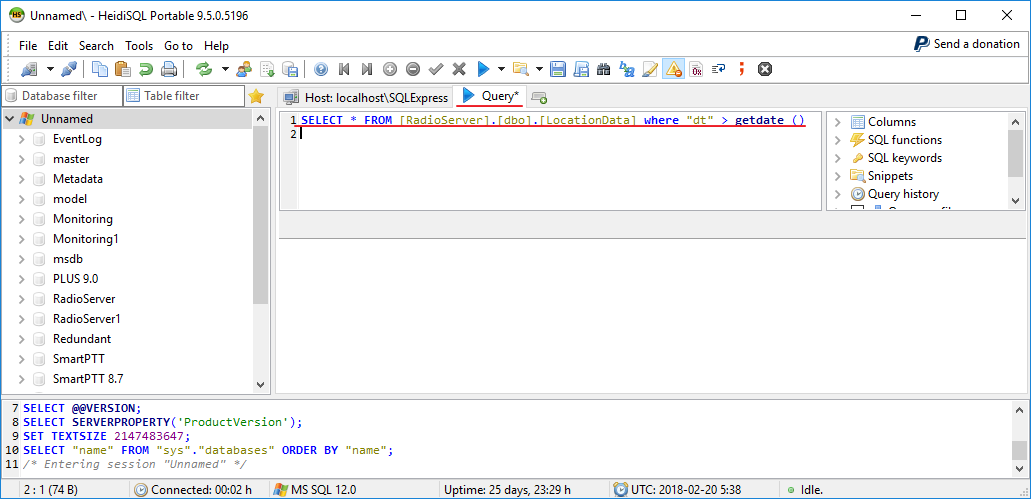
Task: Expand the EventLog database node
Action: [x=22, y=139]
